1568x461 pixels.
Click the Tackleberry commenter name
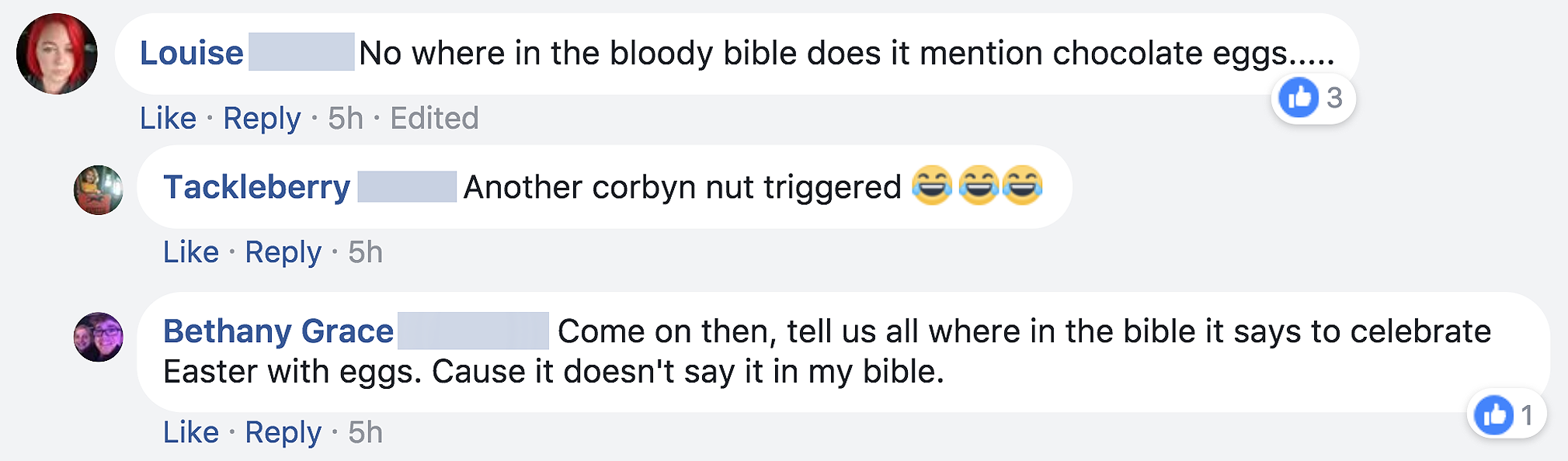[x=256, y=187]
